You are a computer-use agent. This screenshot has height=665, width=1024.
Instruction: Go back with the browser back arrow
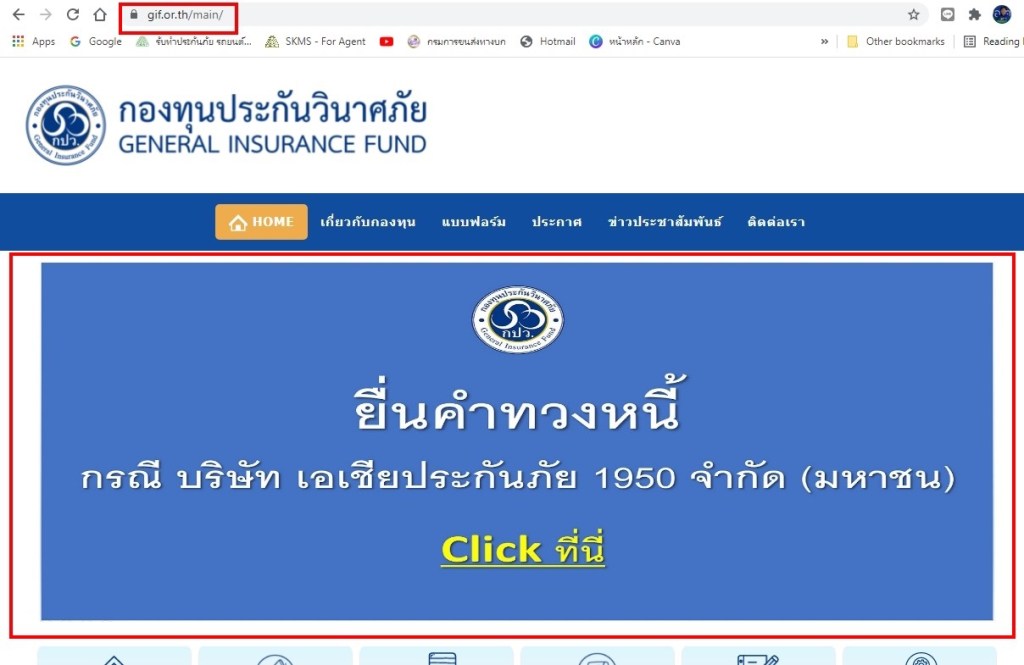click(x=18, y=14)
